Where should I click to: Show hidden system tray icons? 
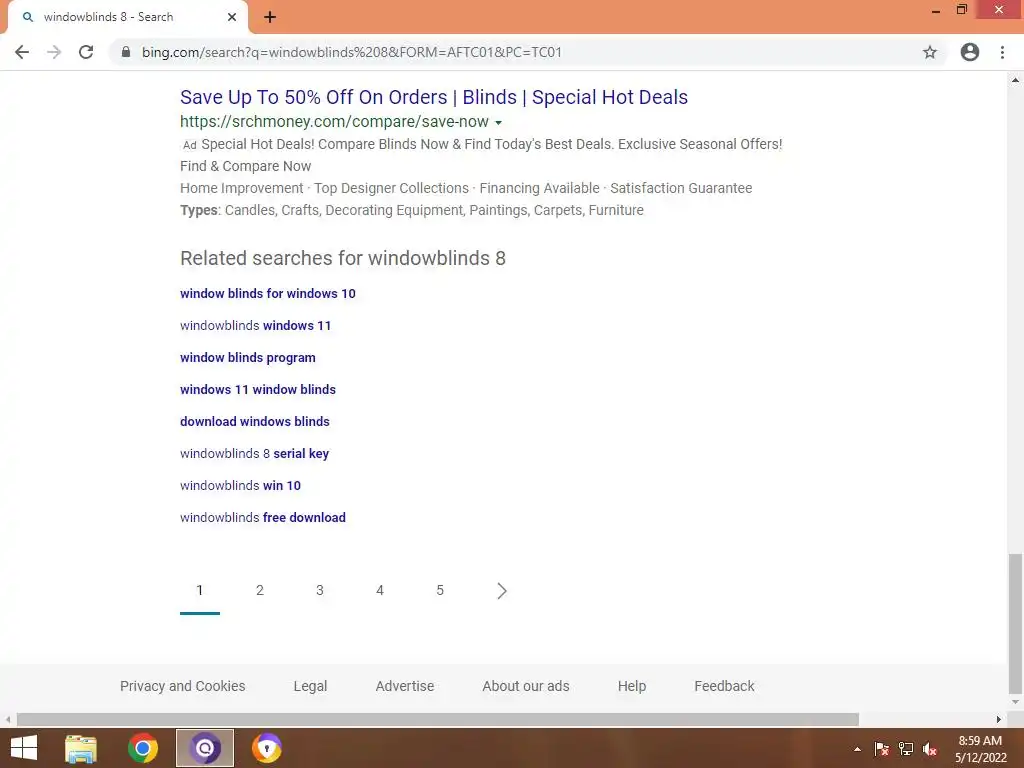click(857, 749)
